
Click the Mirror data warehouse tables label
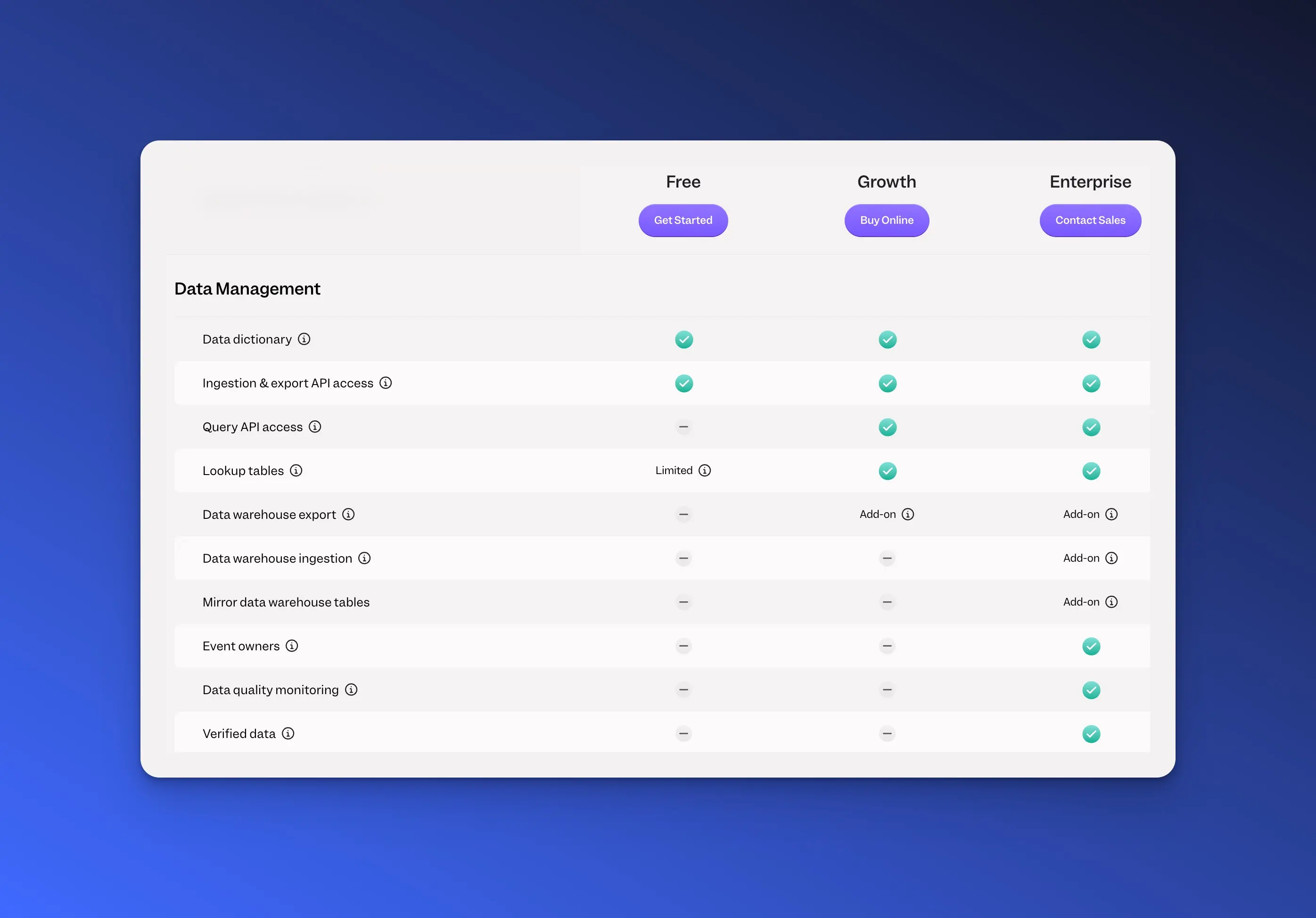pyautogui.click(x=286, y=602)
